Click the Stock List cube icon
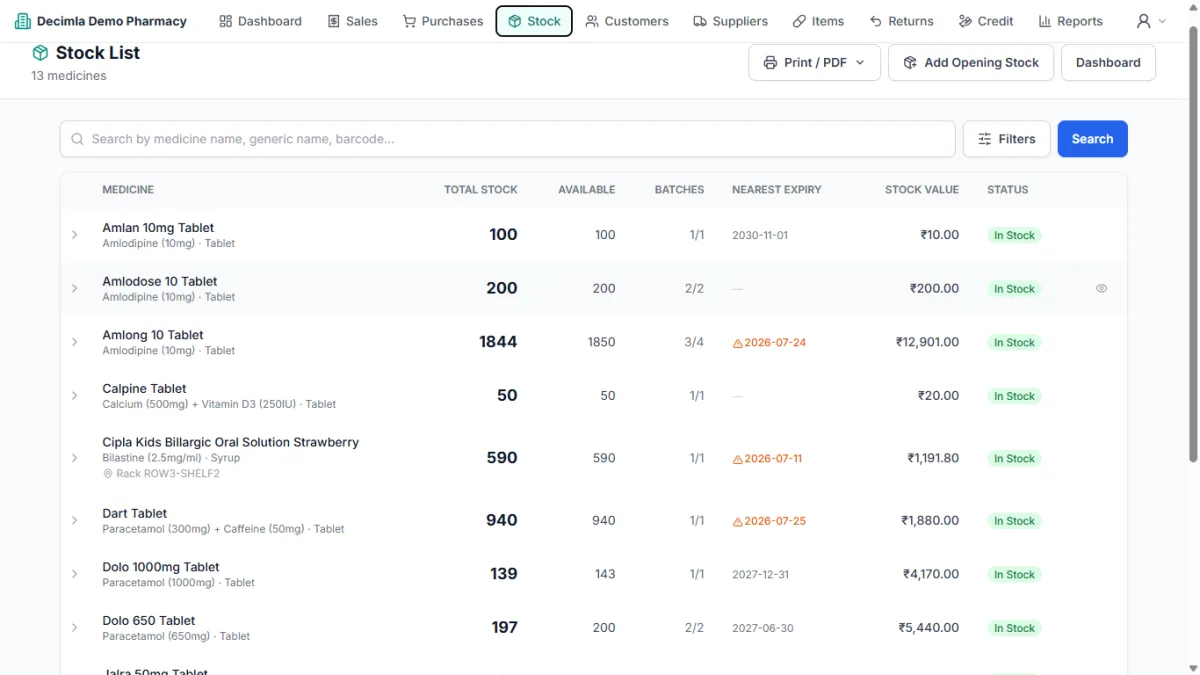Screen dimensions: 1200x675 [40, 53]
